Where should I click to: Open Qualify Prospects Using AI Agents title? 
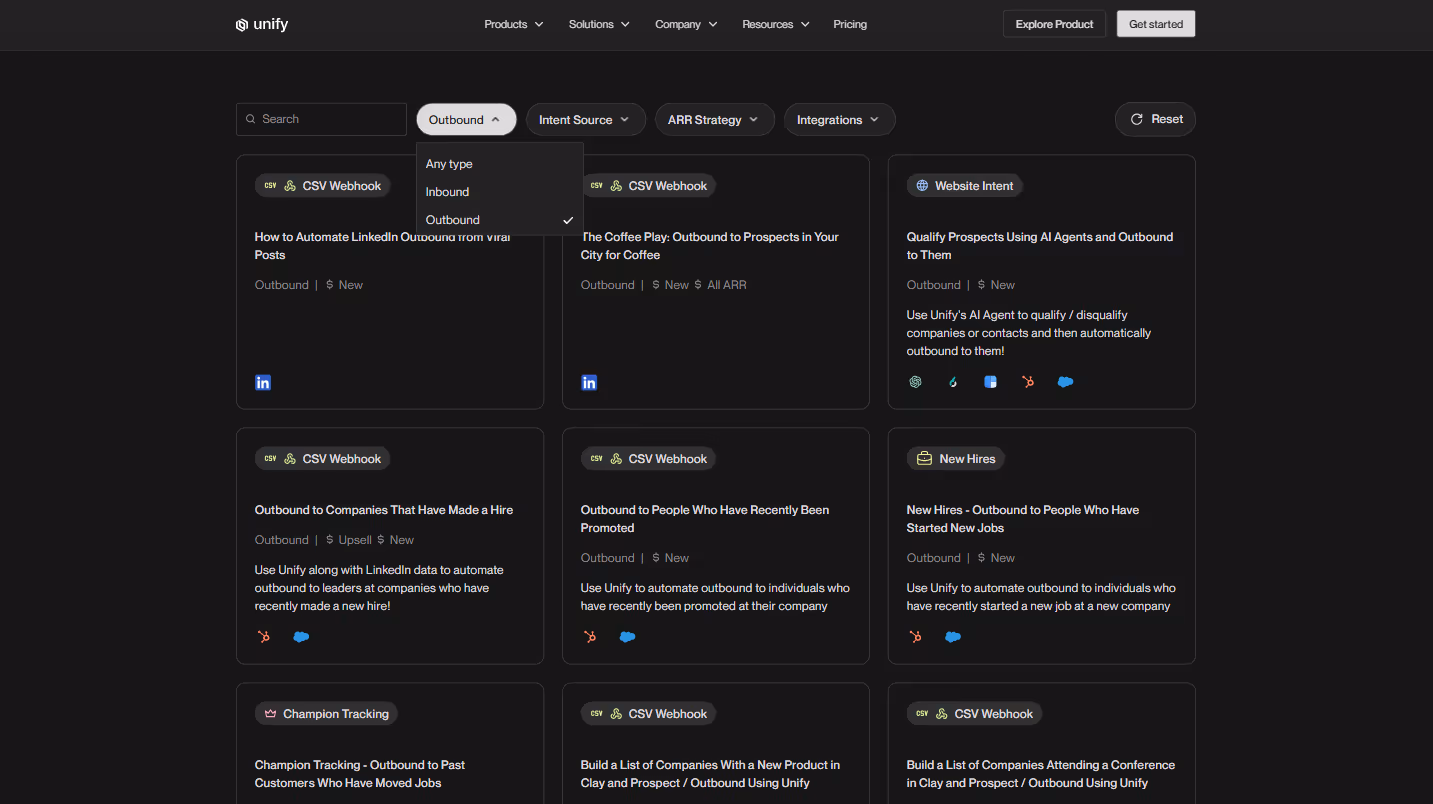[1040, 246]
